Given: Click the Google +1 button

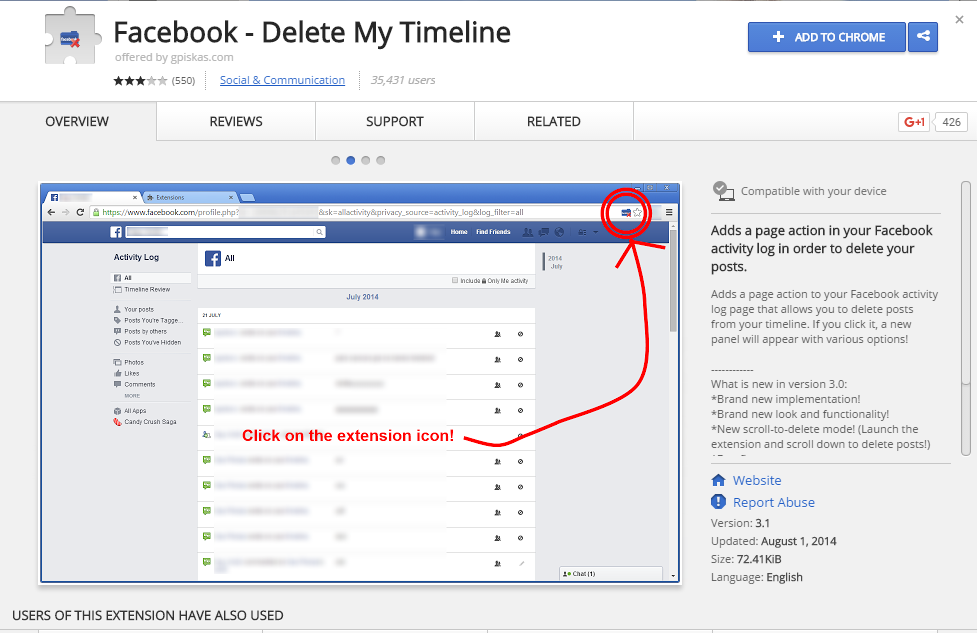Looking at the screenshot, I should (914, 122).
